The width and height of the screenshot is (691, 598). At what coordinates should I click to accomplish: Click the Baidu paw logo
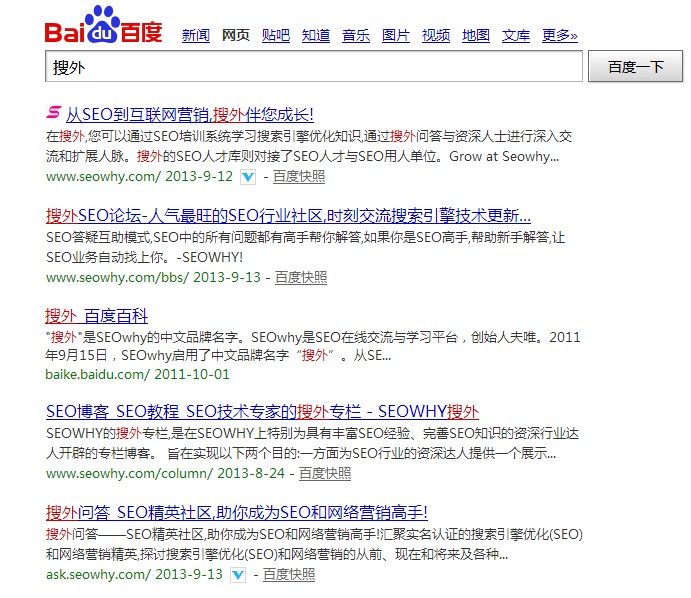coord(104,25)
